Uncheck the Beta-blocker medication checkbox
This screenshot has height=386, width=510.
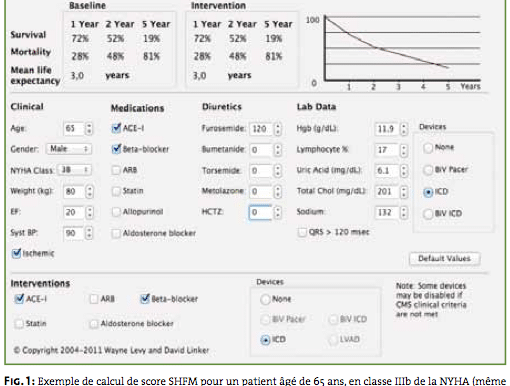click(116, 149)
